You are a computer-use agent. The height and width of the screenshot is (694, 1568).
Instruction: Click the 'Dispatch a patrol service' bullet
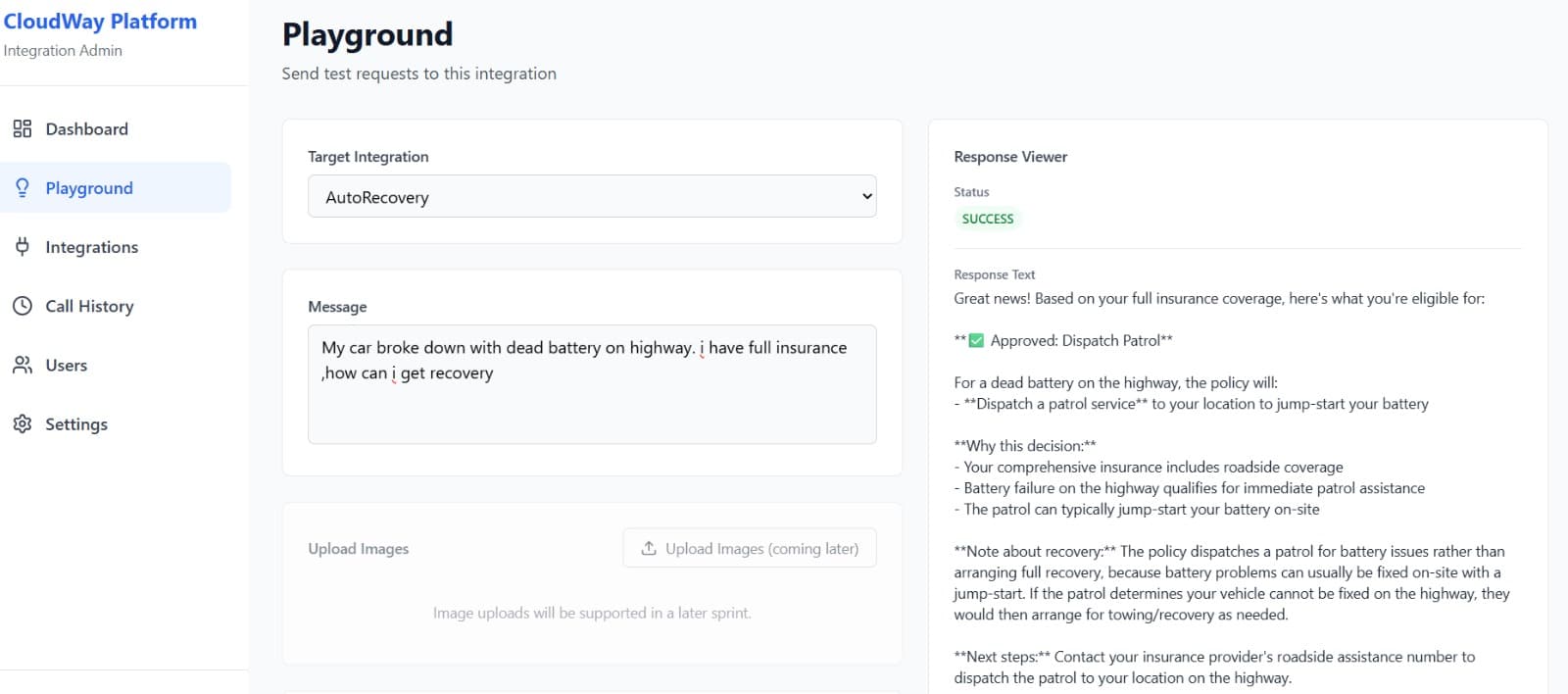(x=1192, y=404)
